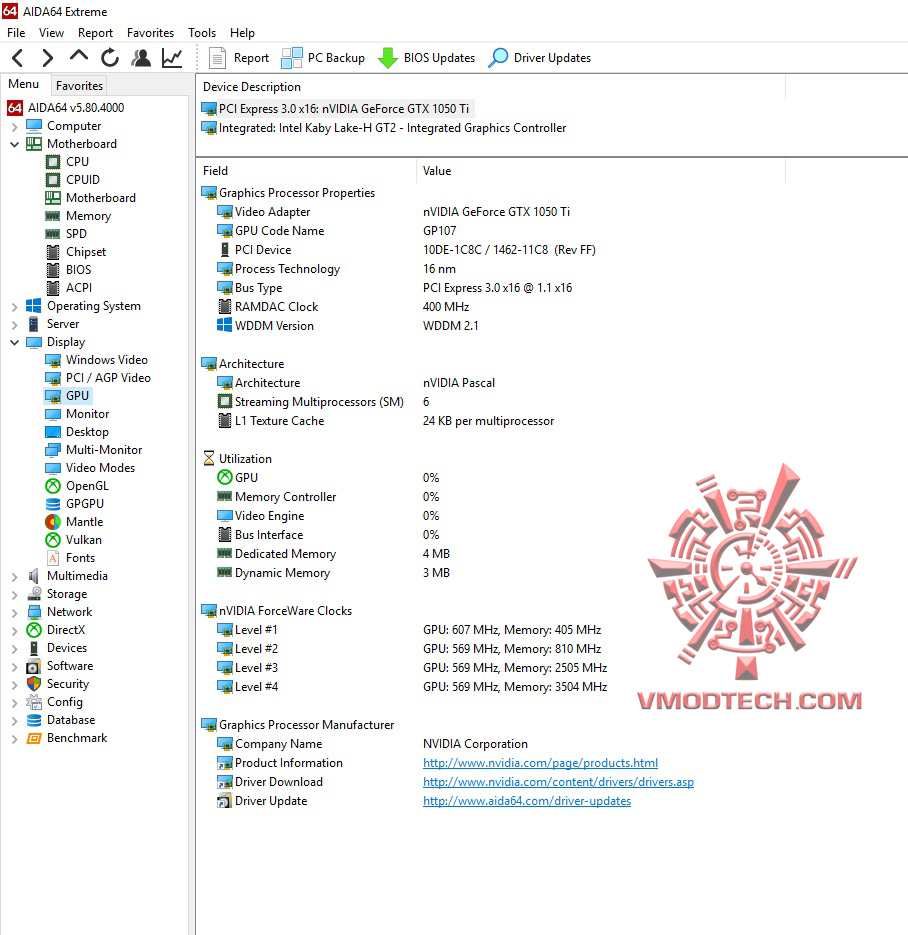Image resolution: width=908 pixels, height=935 pixels.
Task: Open the user/manage reports icon
Action: (141, 58)
